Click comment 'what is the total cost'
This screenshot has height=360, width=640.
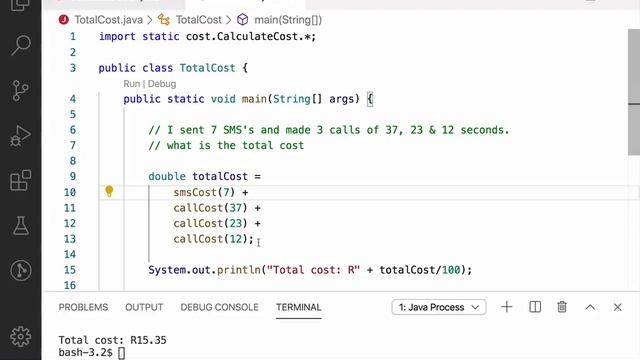point(236,145)
